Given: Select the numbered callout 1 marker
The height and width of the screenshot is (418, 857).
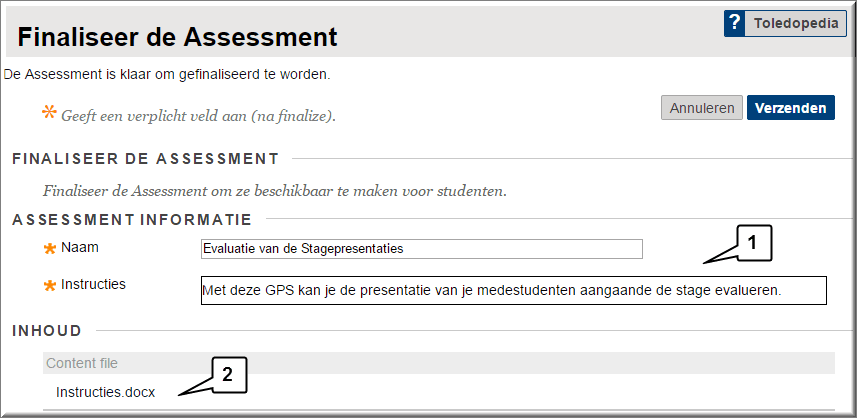Looking at the screenshot, I should coord(753,243).
